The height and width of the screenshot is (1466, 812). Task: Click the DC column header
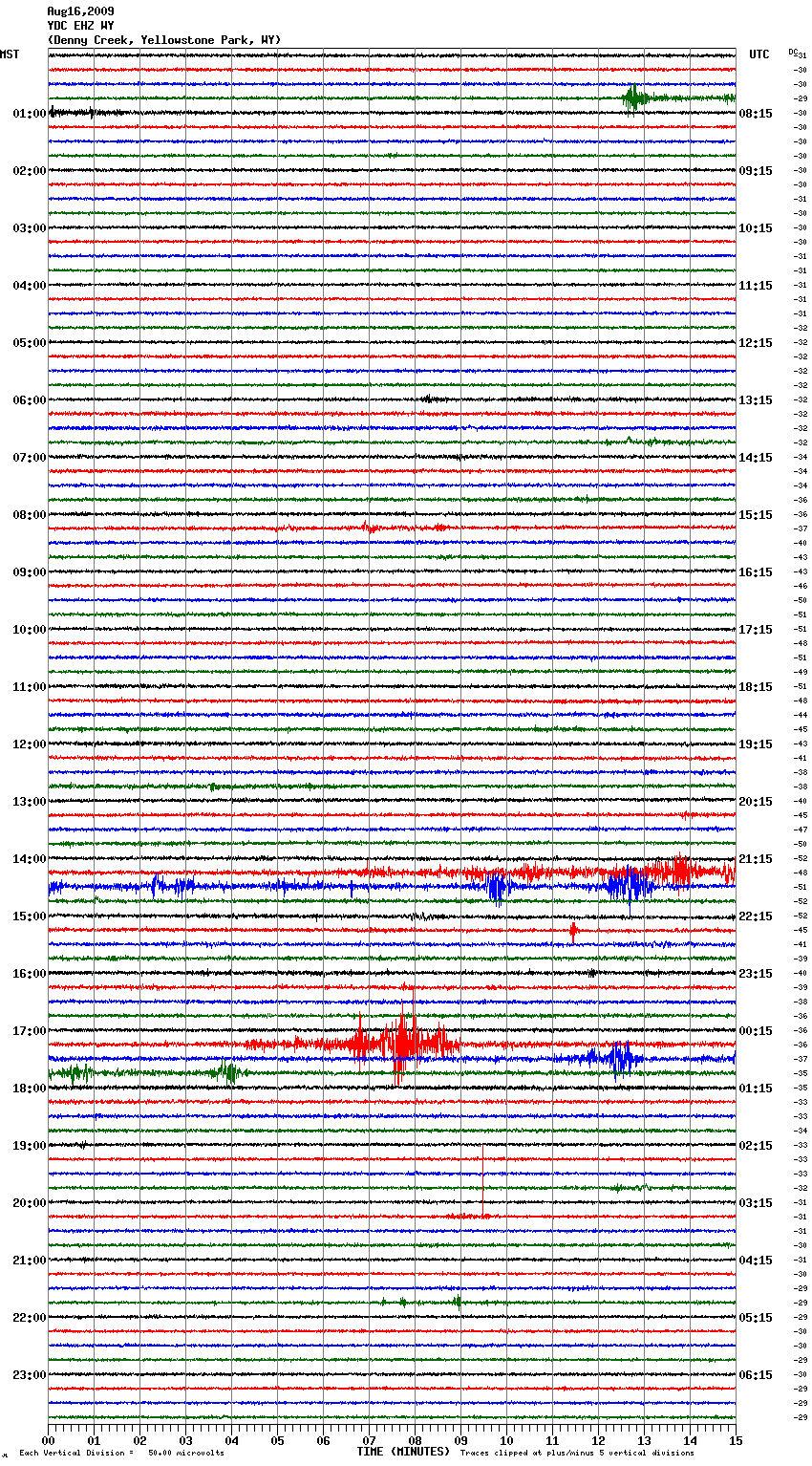click(793, 53)
